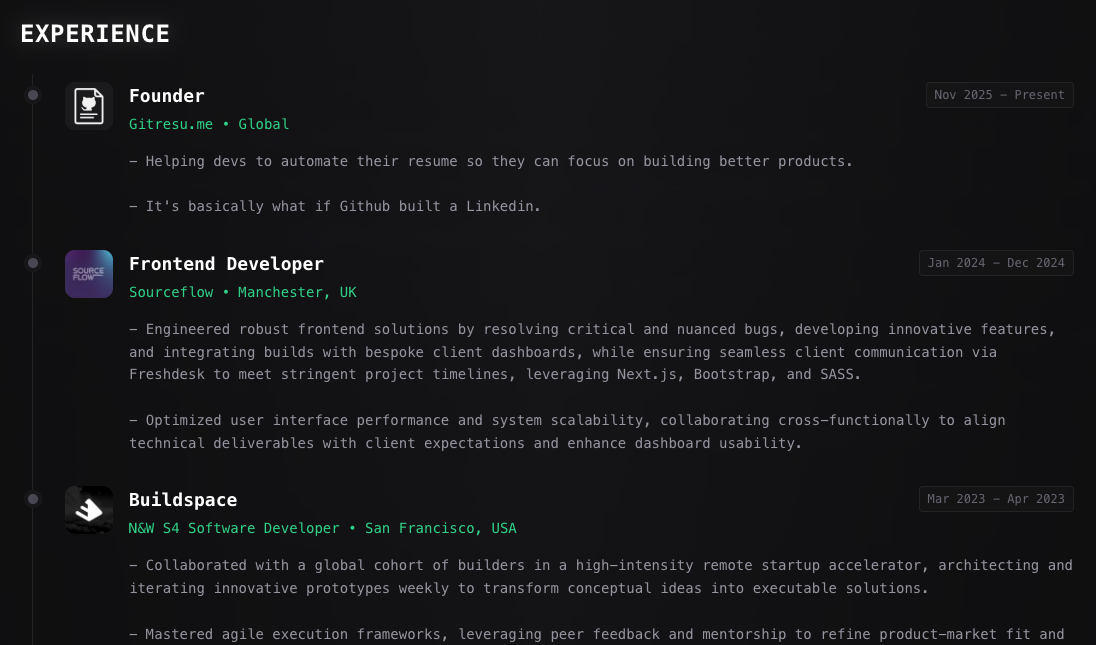Open the Sourceflow • Manchester, UK link
The height and width of the screenshot is (645, 1096).
(x=243, y=292)
